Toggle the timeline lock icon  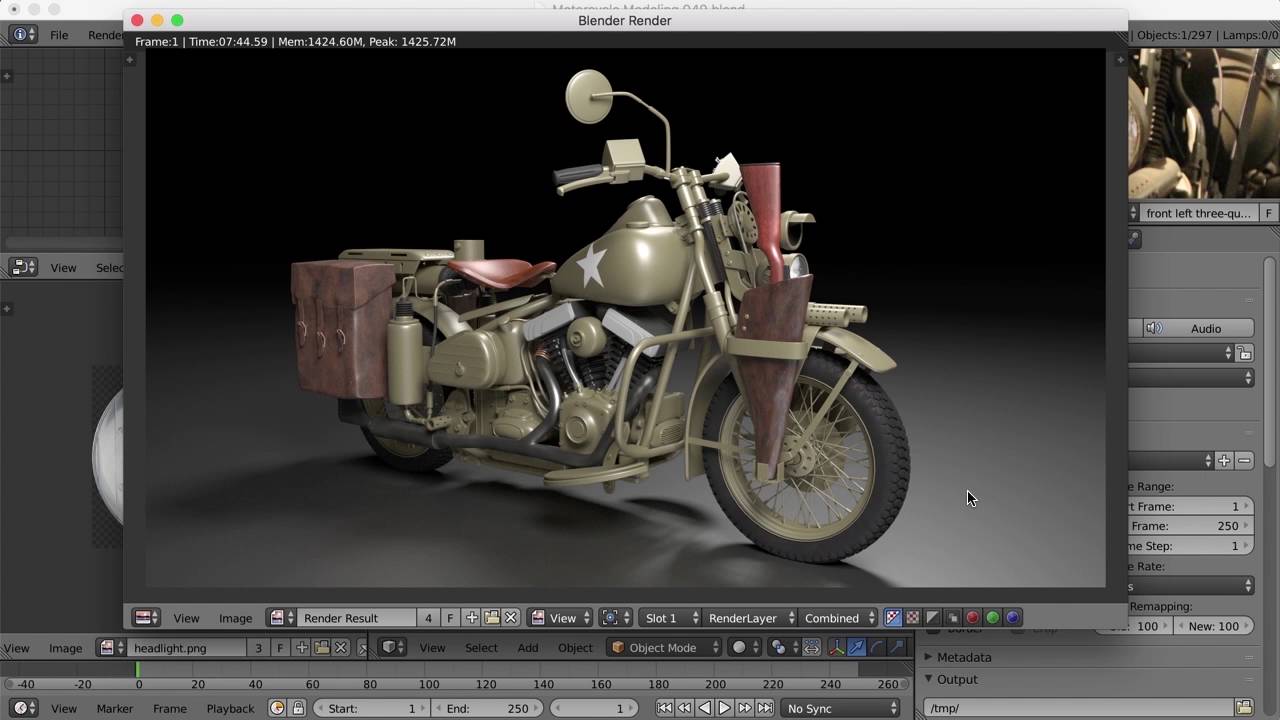click(x=298, y=708)
